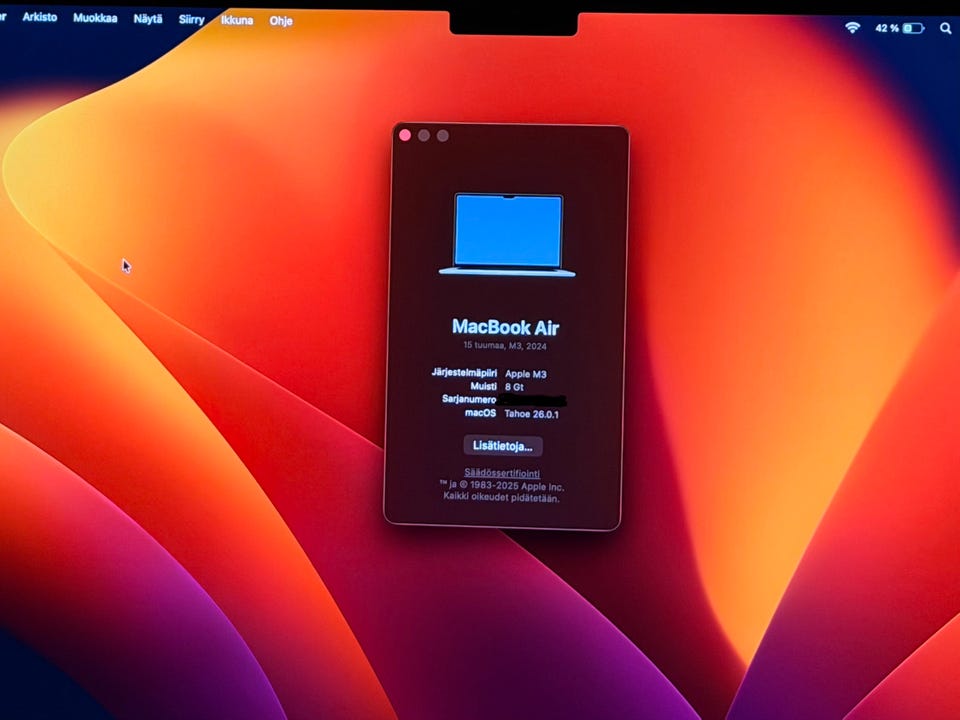This screenshot has height=720, width=960.
Task: Click the minimize button of About window
Action: [x=424, y=135]
